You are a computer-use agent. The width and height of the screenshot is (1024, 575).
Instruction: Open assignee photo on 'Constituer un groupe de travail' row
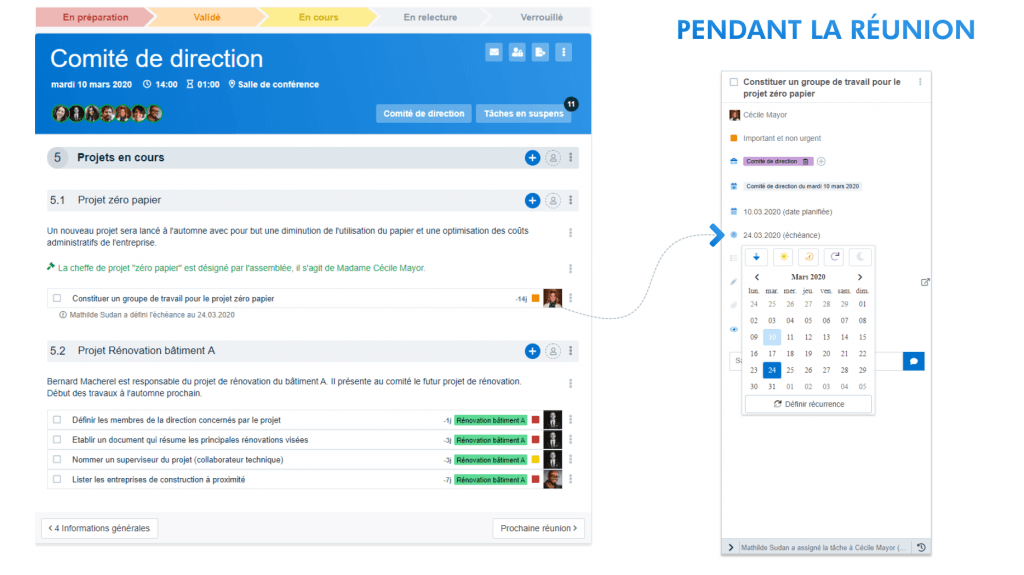552,298
